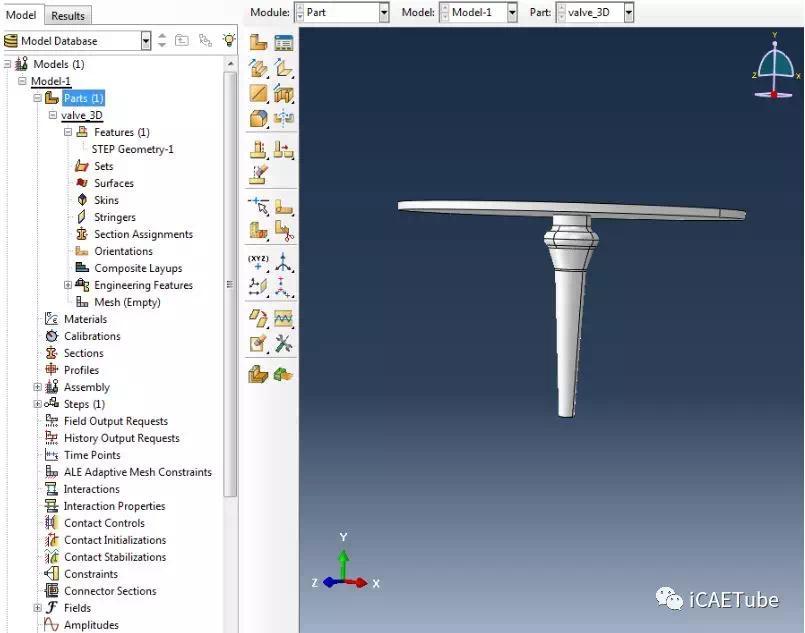The image size is (805, 633).
Task: Collapse the Parts (1) node
Action: tap(37, 98)
